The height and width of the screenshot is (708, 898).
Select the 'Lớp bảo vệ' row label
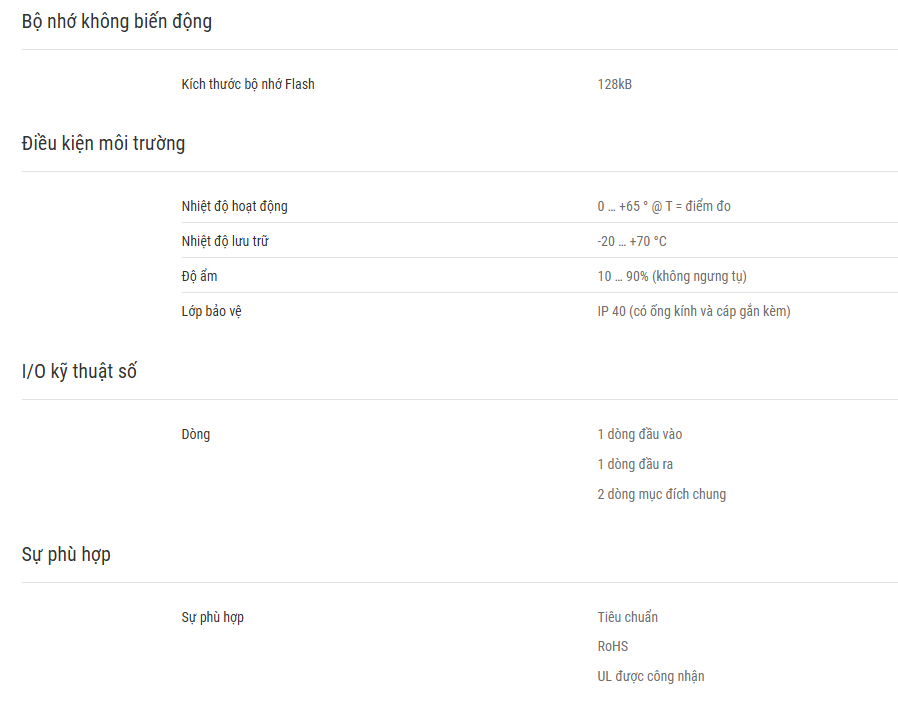[x=211, y=311]
